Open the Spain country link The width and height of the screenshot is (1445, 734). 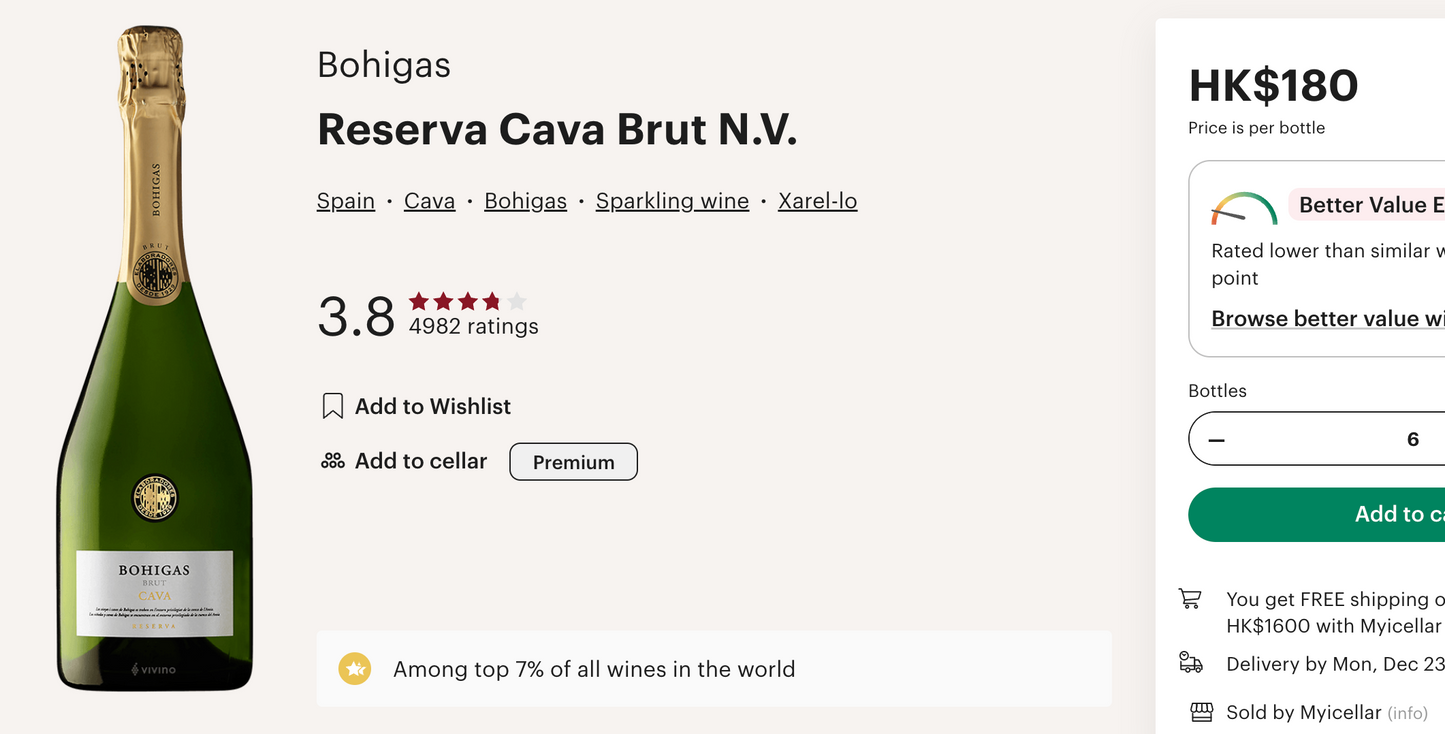346,201
